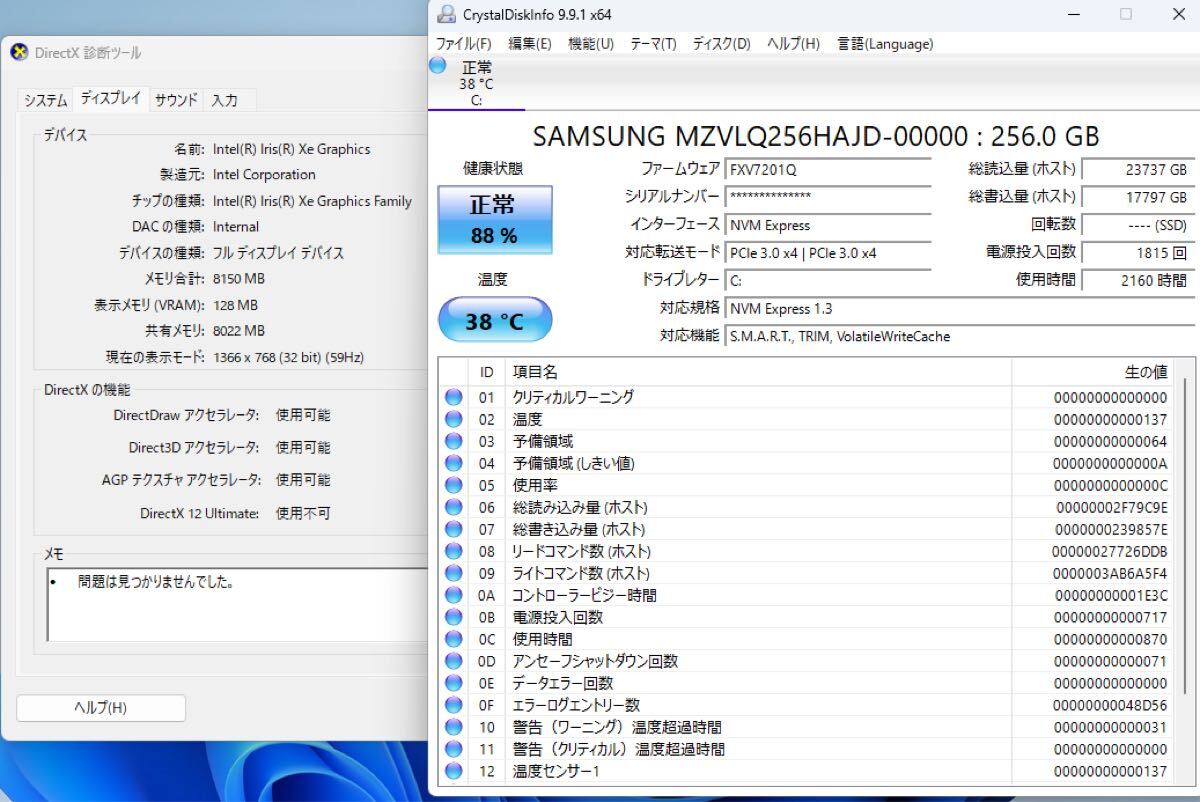
Task: Click status orb for 予備領域 ID 03 row
Action: (454, 441)
